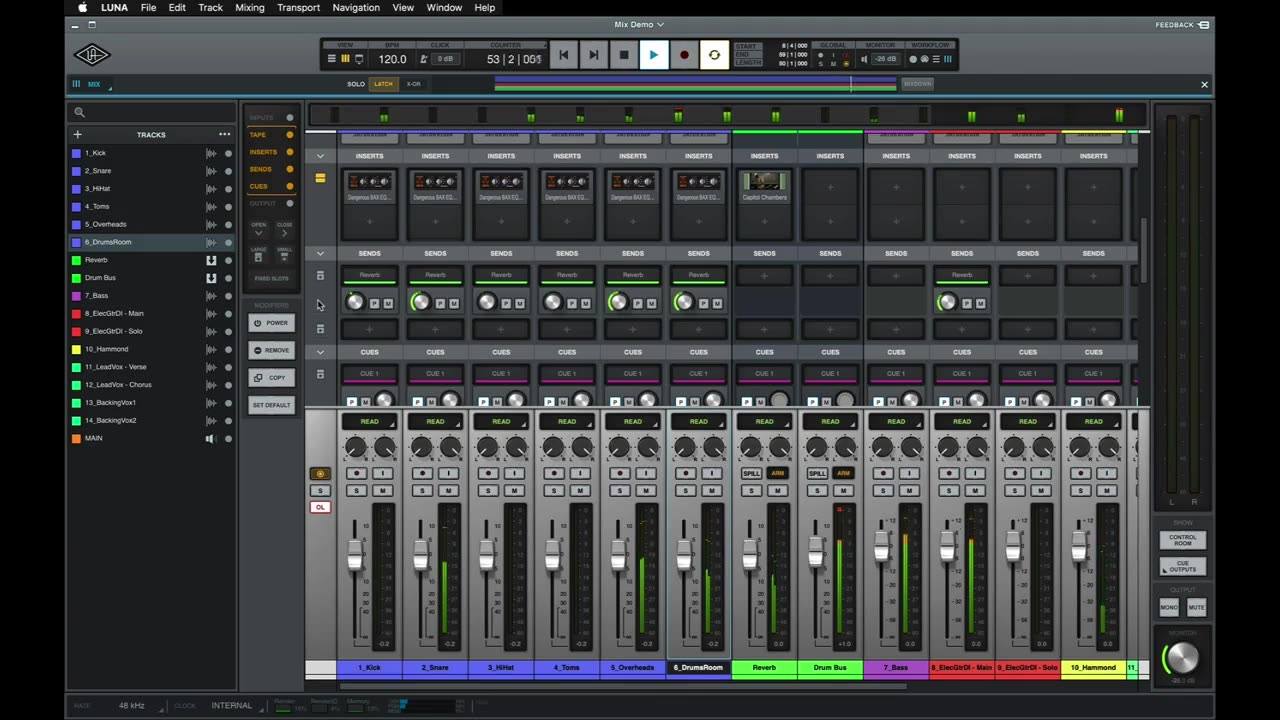
Task: Click the 7_Bass channel fader
Action: pos(881,546)
